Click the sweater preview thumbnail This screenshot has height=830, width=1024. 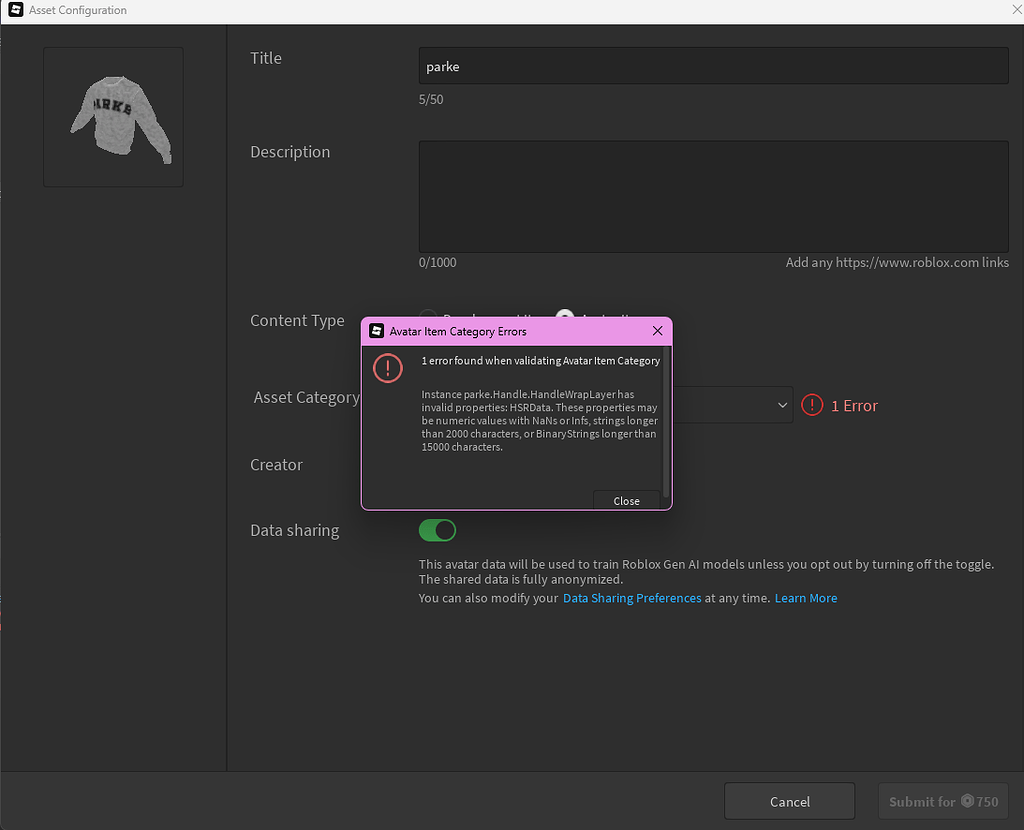tap(112, 116)
